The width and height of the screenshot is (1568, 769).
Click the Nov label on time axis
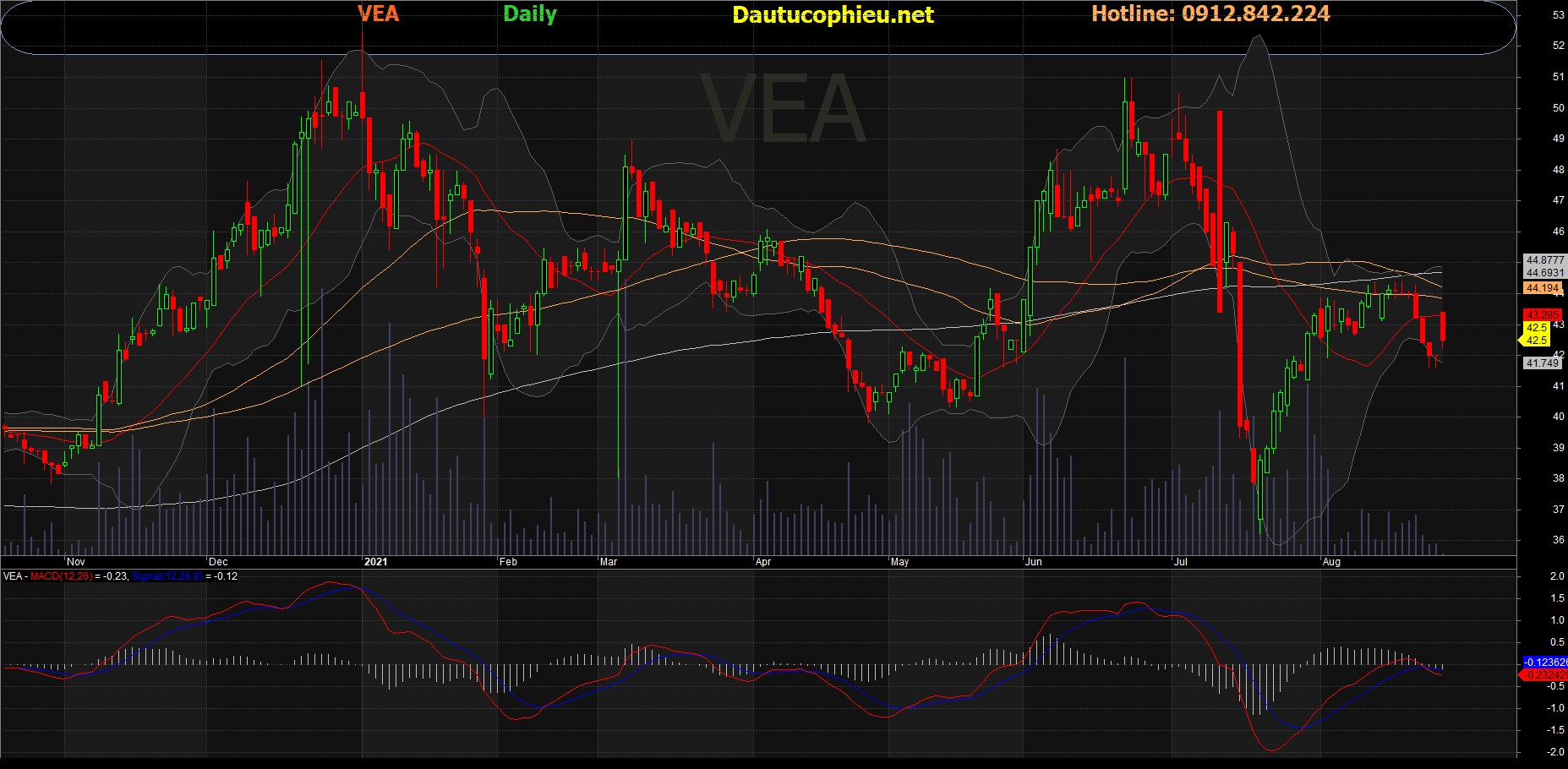pos(76,562)
